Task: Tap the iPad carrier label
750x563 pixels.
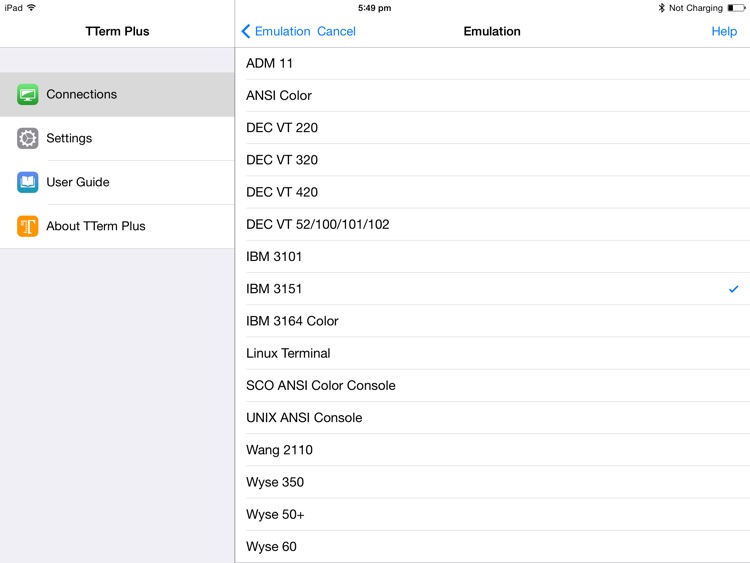Action: click(13, 8)
